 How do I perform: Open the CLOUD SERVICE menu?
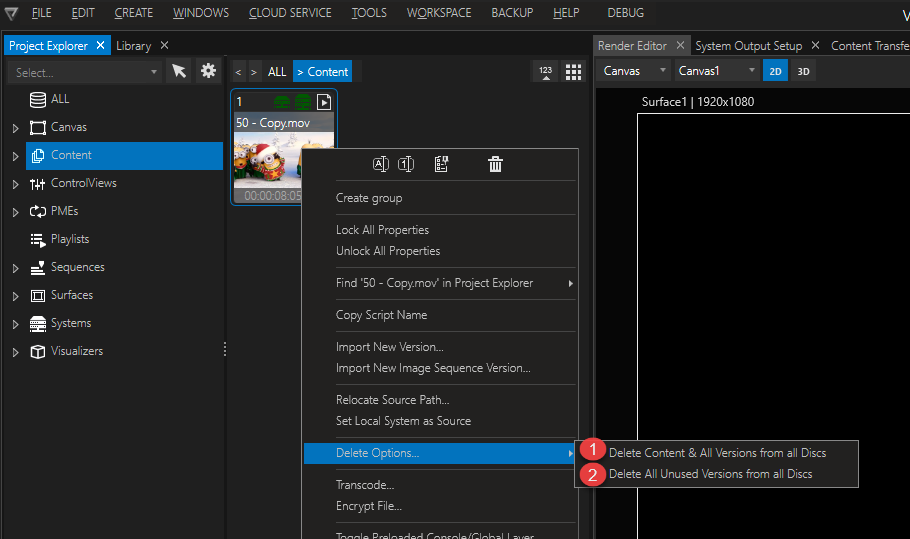click(x=290, y=13)
